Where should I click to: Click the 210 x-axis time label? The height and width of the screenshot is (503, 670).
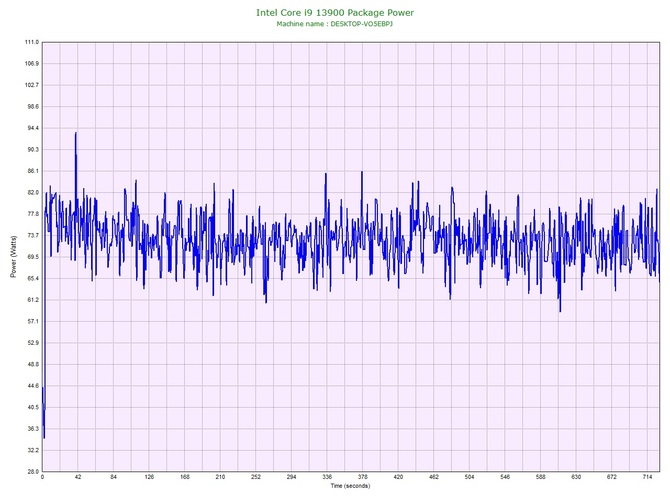[x=220, y=477]
